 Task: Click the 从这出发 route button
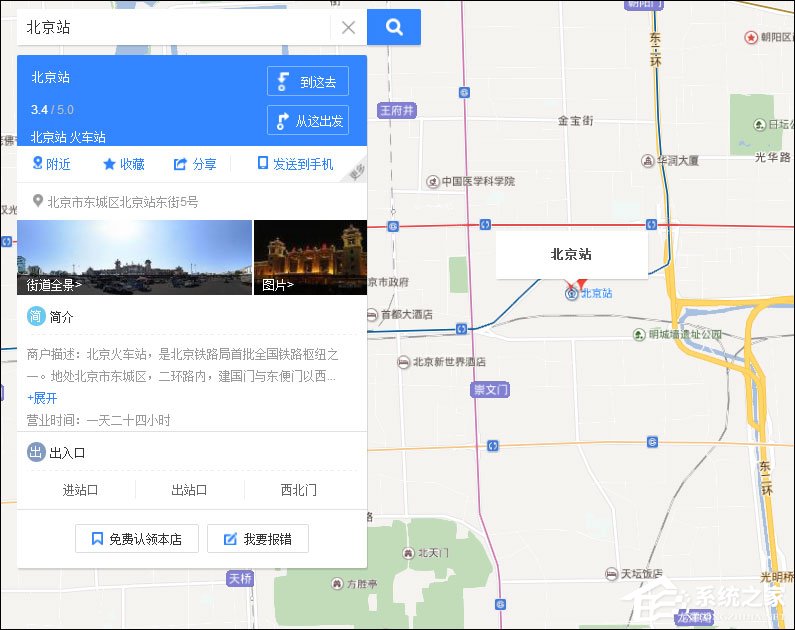pyautogui.click(x=308, y=120)
